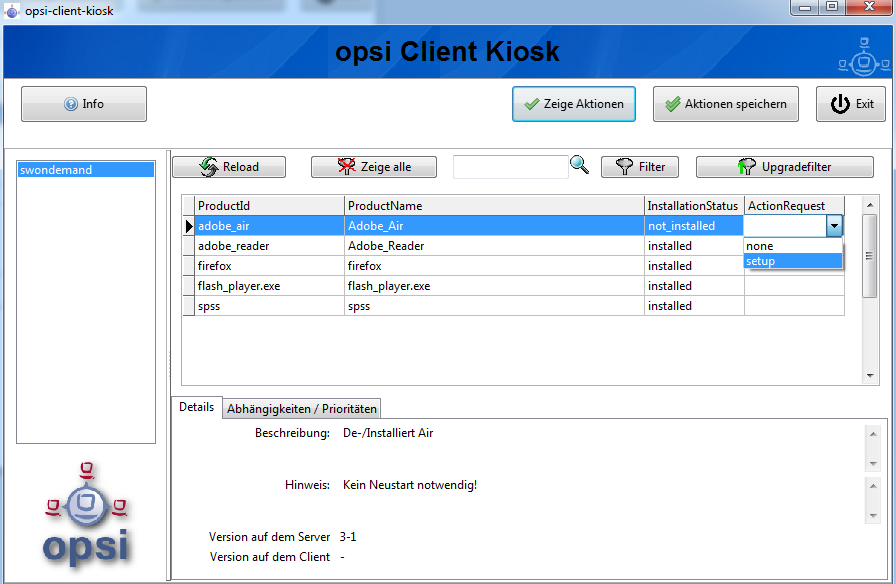The width and height of the screenshot is (896, 584).
Task: Maximize the opsi-client-kiosk window
Action: coord(832,7)
